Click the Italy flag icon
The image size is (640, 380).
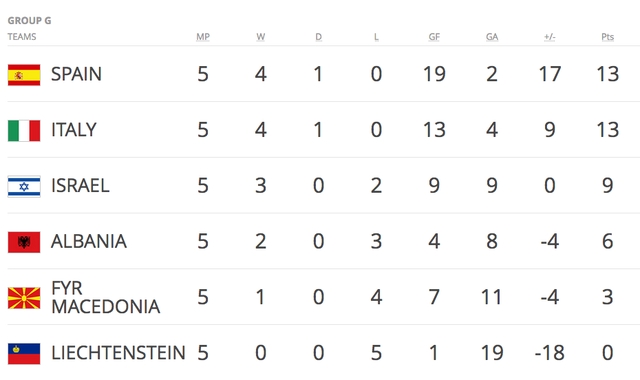point(24,131)
